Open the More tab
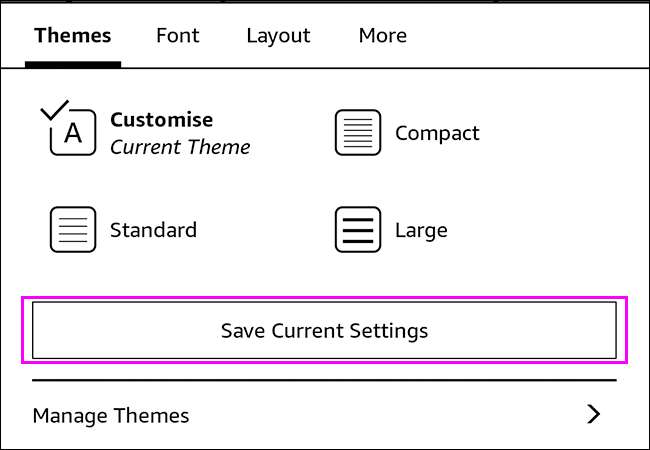The width and height of the screenshot is (650, 450). (382, 35)
